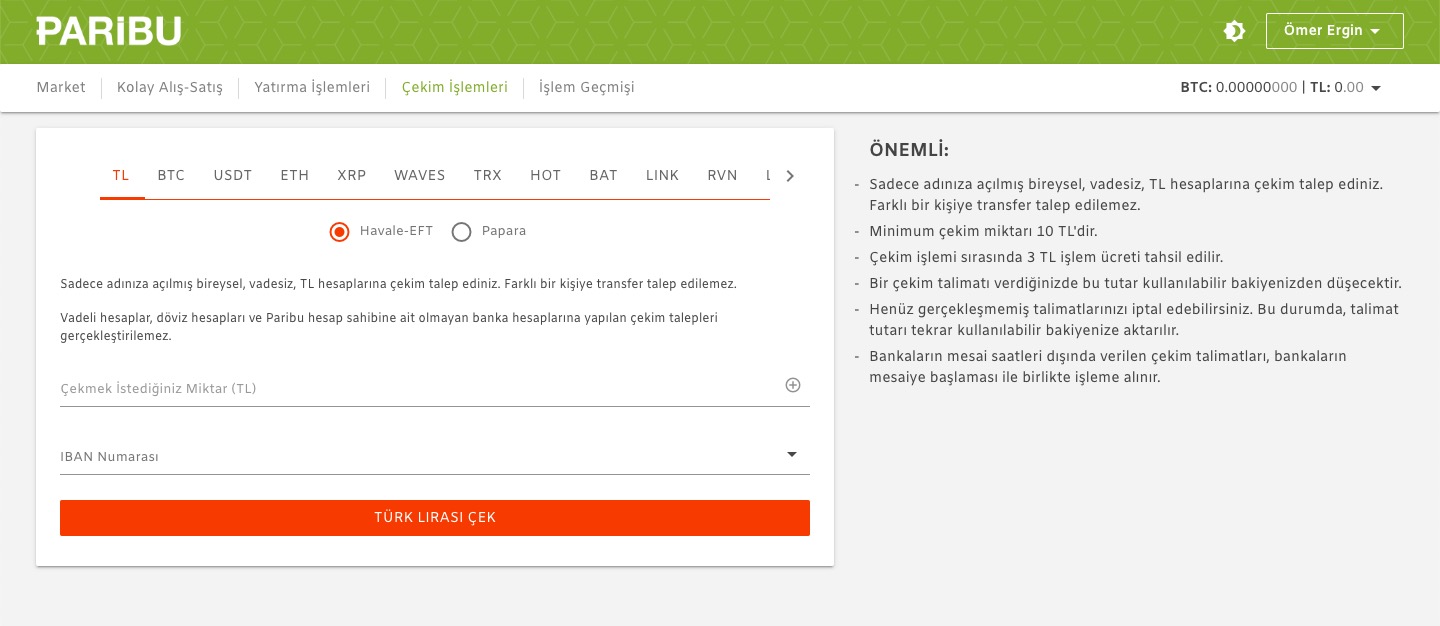Expand the BTC and TL balance dropdown
The image size is (1440, 626).
pos(1376,88)
